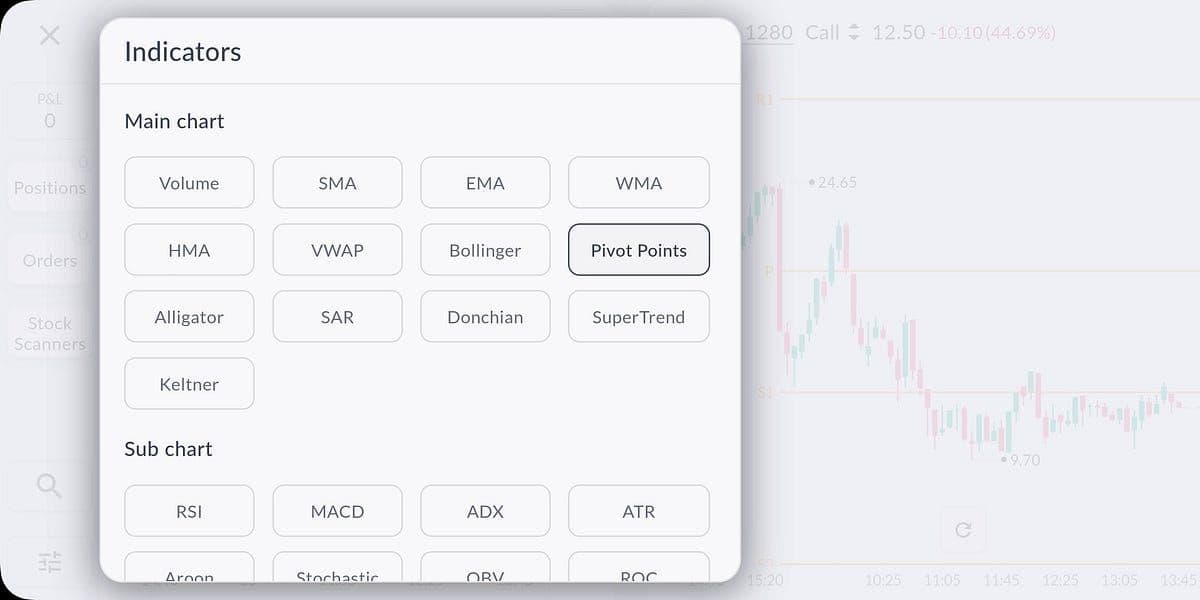Screen dimensions: 1200x600
Task: Select the Keltner indicator
Action: point(189,384)
